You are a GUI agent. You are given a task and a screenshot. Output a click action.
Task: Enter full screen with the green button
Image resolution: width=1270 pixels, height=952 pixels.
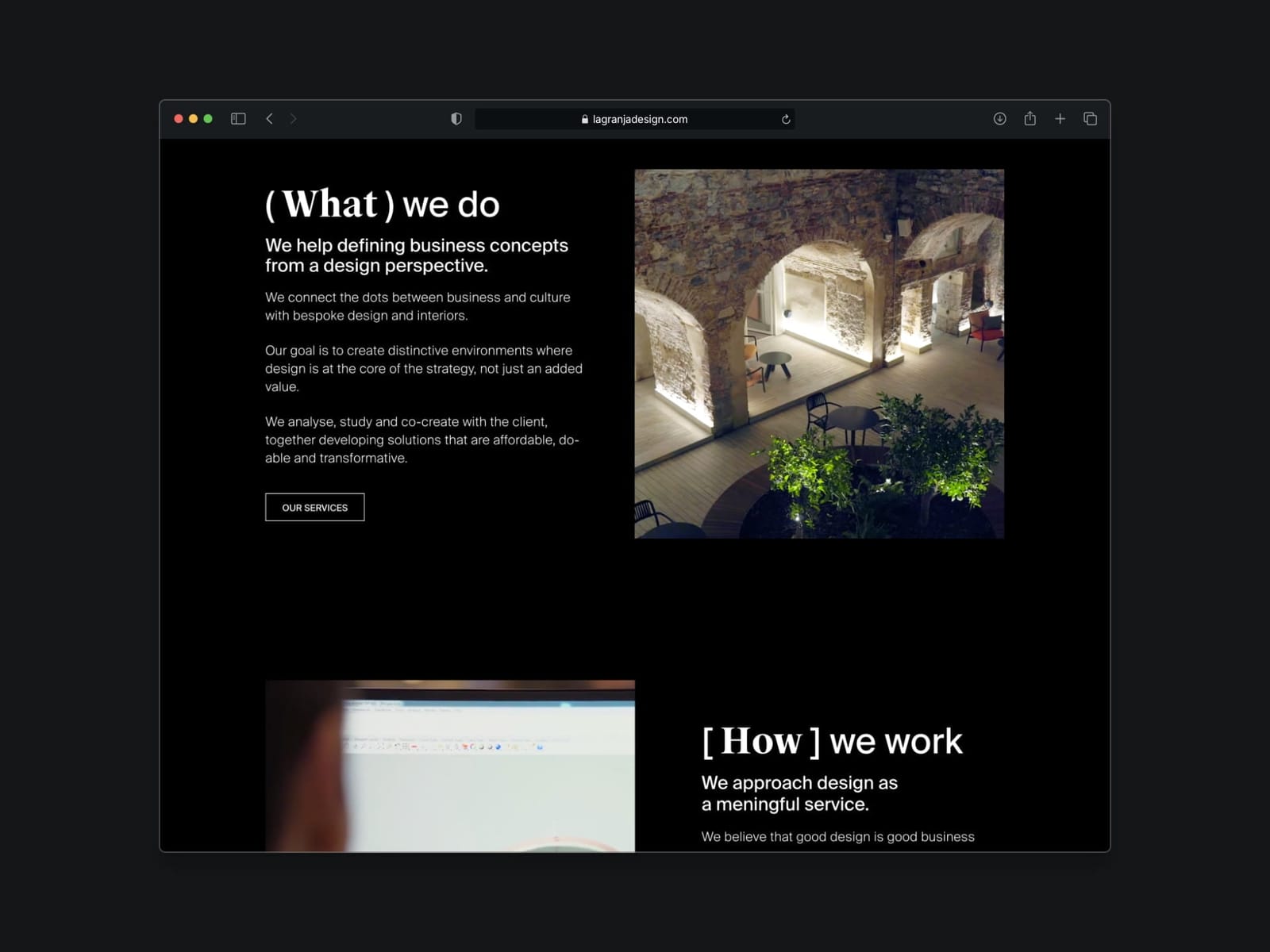tap(208, 119)
